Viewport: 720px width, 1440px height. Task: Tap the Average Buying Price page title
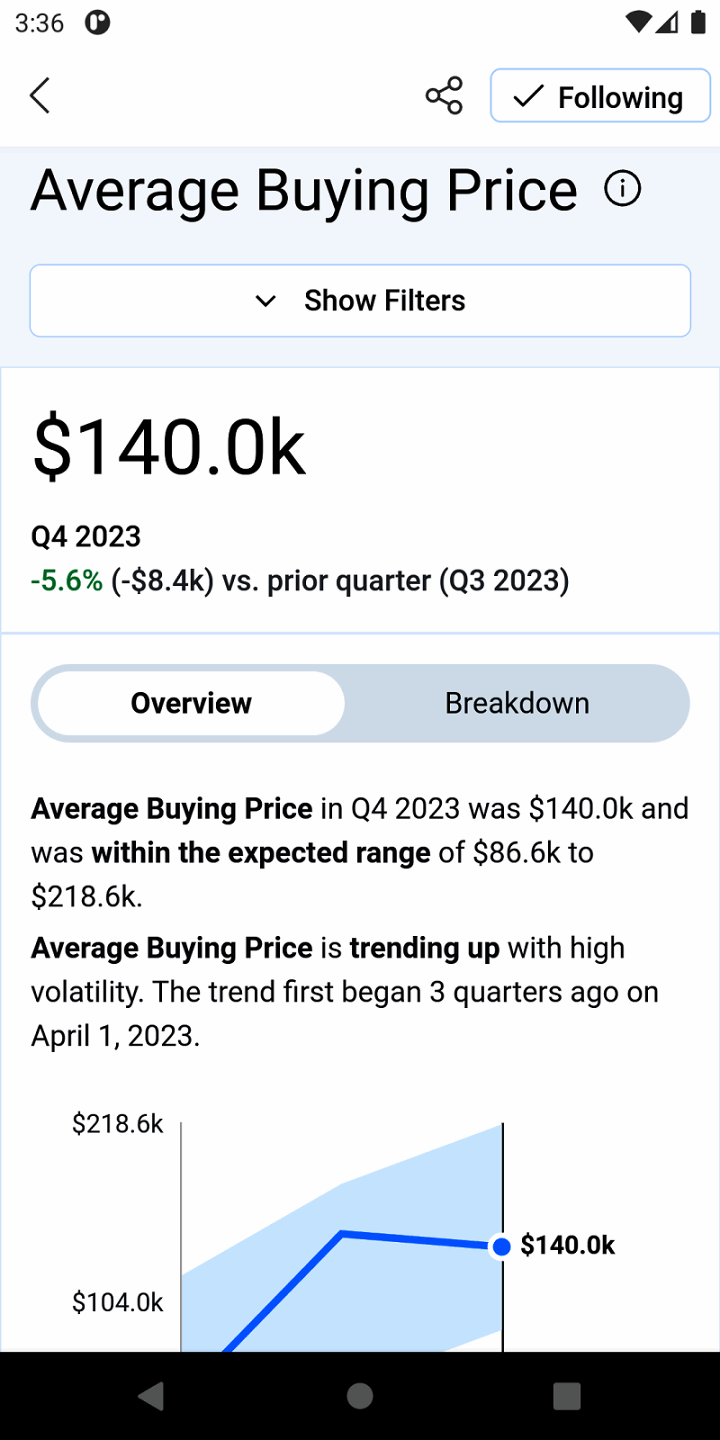[x=304, y=190]
